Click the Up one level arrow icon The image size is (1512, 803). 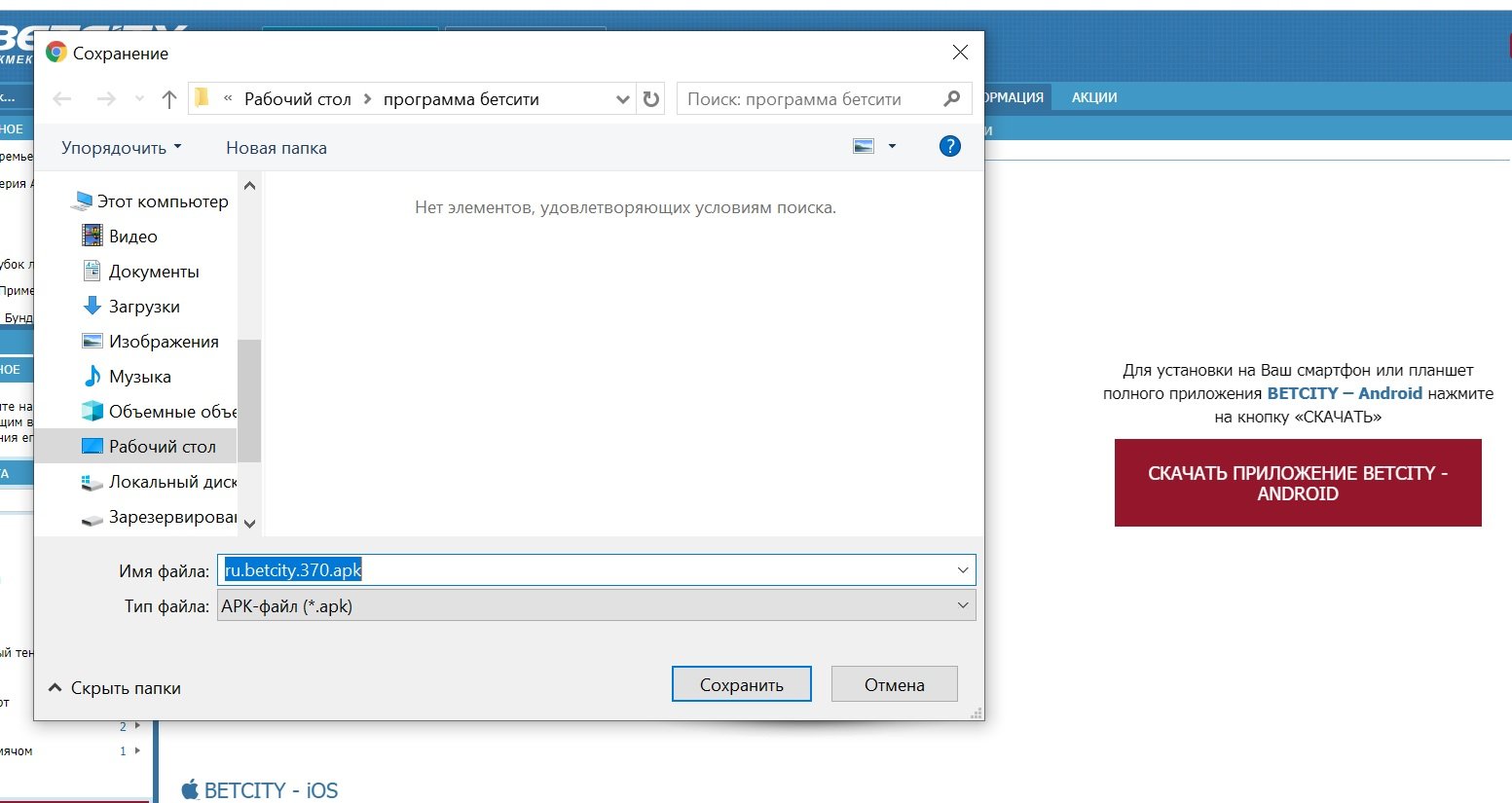[x=169, y=99]
